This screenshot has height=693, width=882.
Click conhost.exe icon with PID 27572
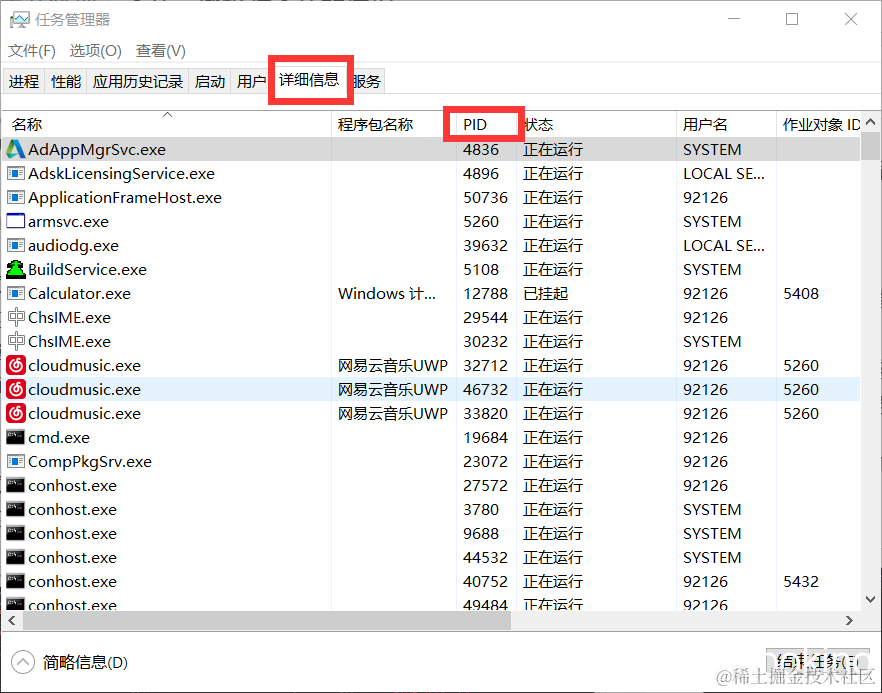15,485
